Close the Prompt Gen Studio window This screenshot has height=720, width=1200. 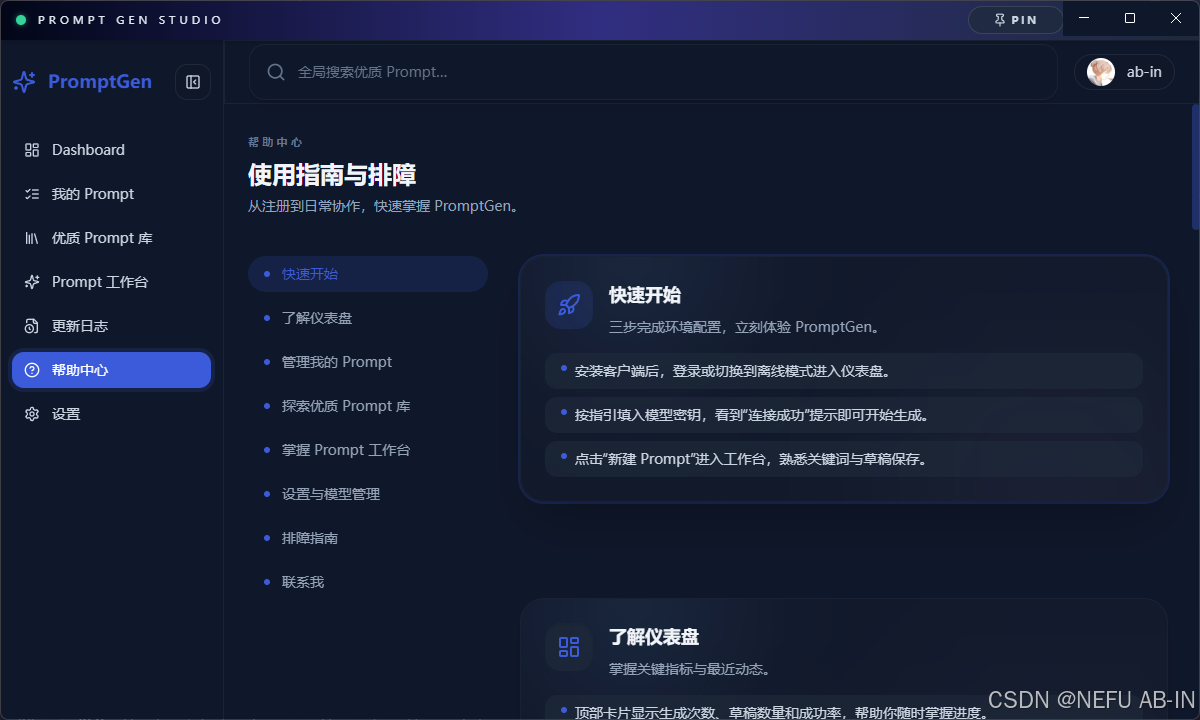coord(1176,19)
